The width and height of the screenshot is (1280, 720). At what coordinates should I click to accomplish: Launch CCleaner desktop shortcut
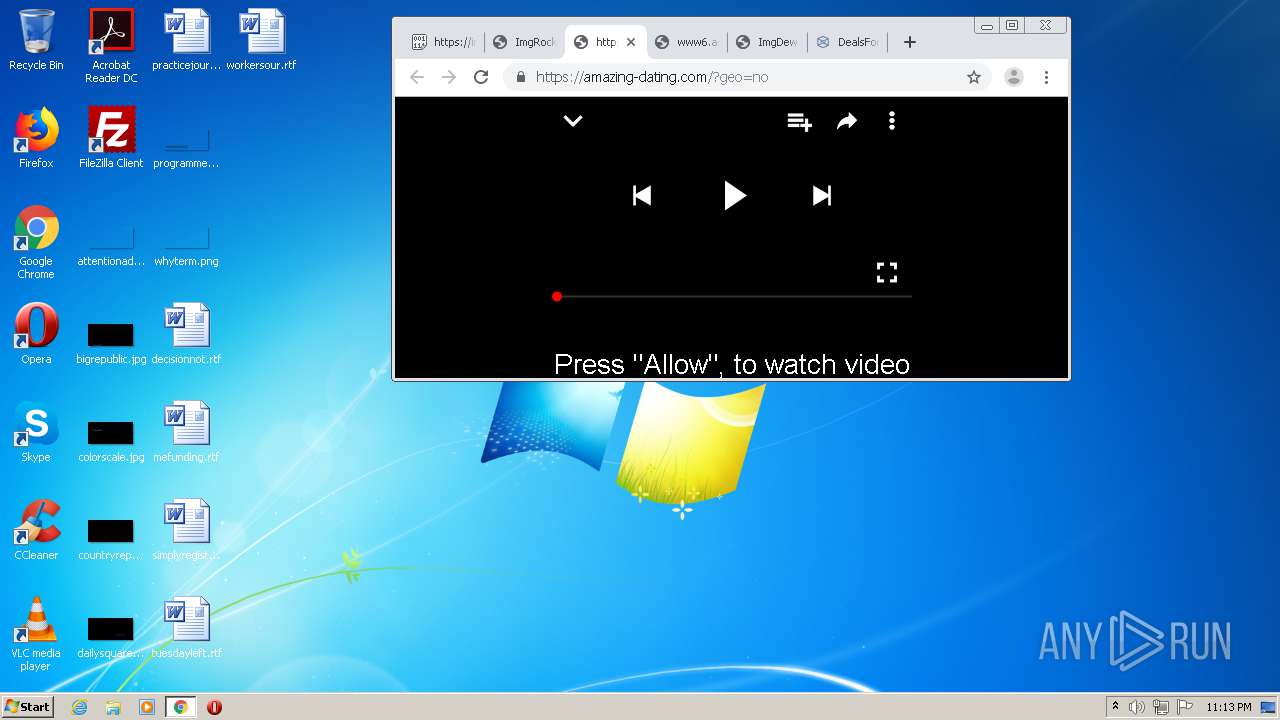[36, 530]
